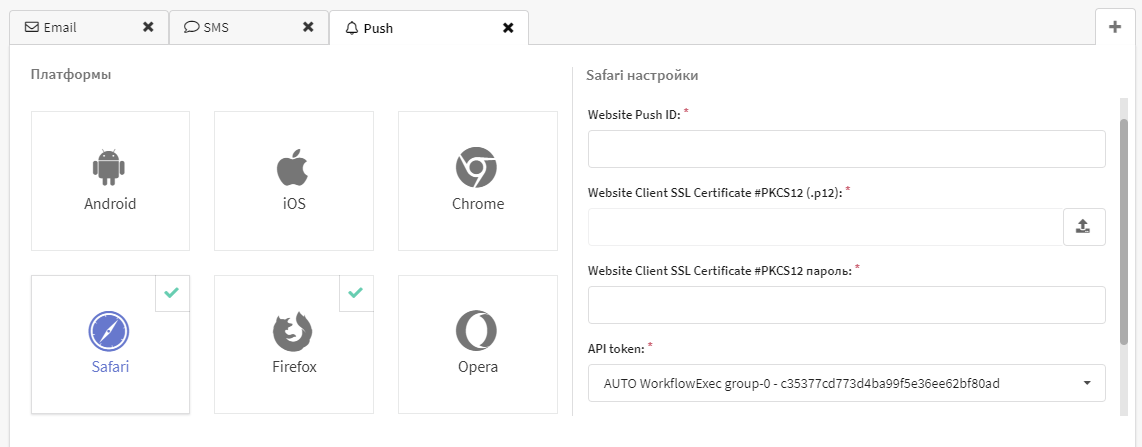Close the Email tab

pyautogui.click(x=148, y=27)
